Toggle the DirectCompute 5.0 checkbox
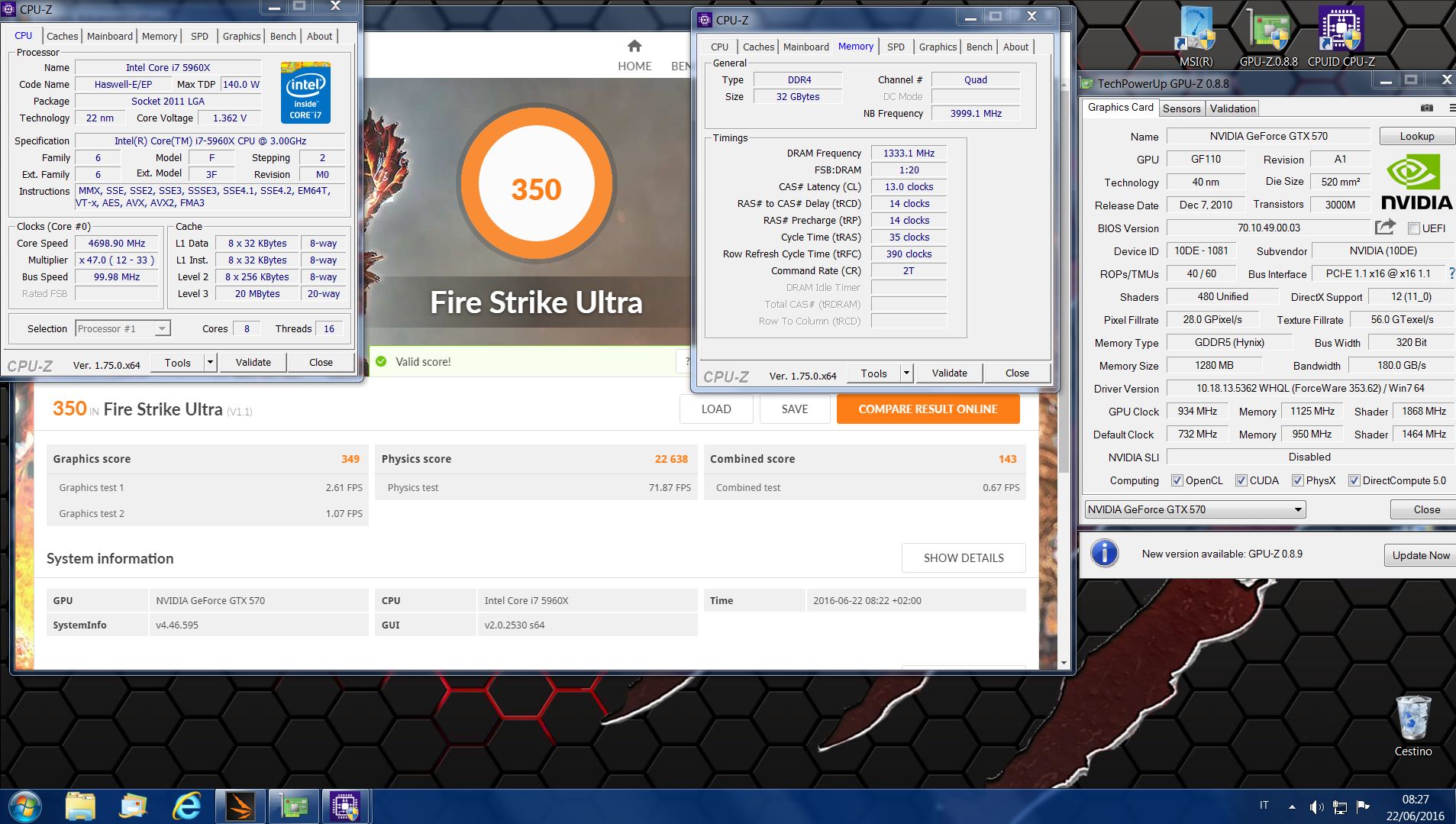This screenshot has height=824, width=1456. pyautogui.click(x=1354, y=480)
